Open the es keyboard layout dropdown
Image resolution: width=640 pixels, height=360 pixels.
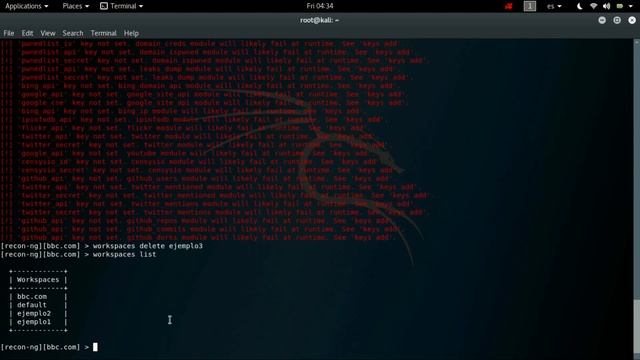(x=554, y=6)
